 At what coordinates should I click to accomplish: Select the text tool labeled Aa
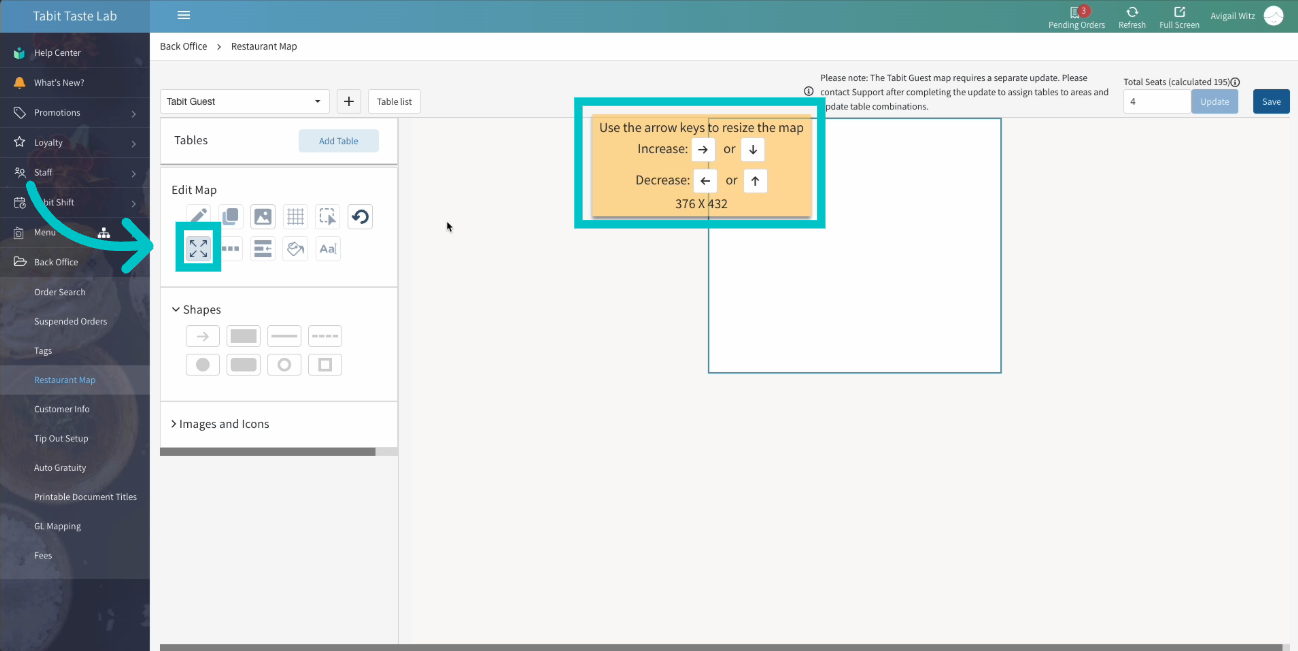(327, 249)
